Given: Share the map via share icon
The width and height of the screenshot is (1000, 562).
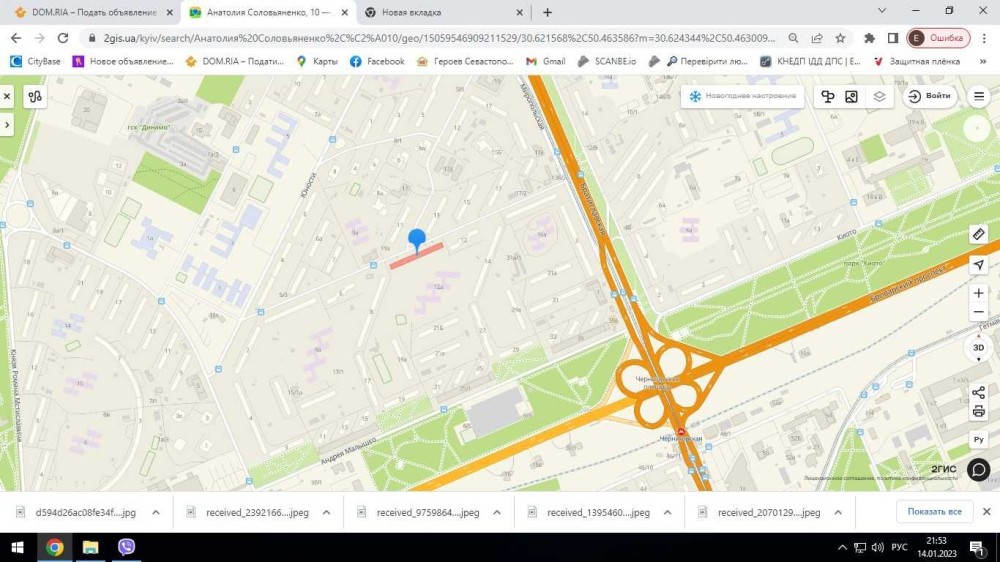Looking at the screenshot, I should coord(978,392).
